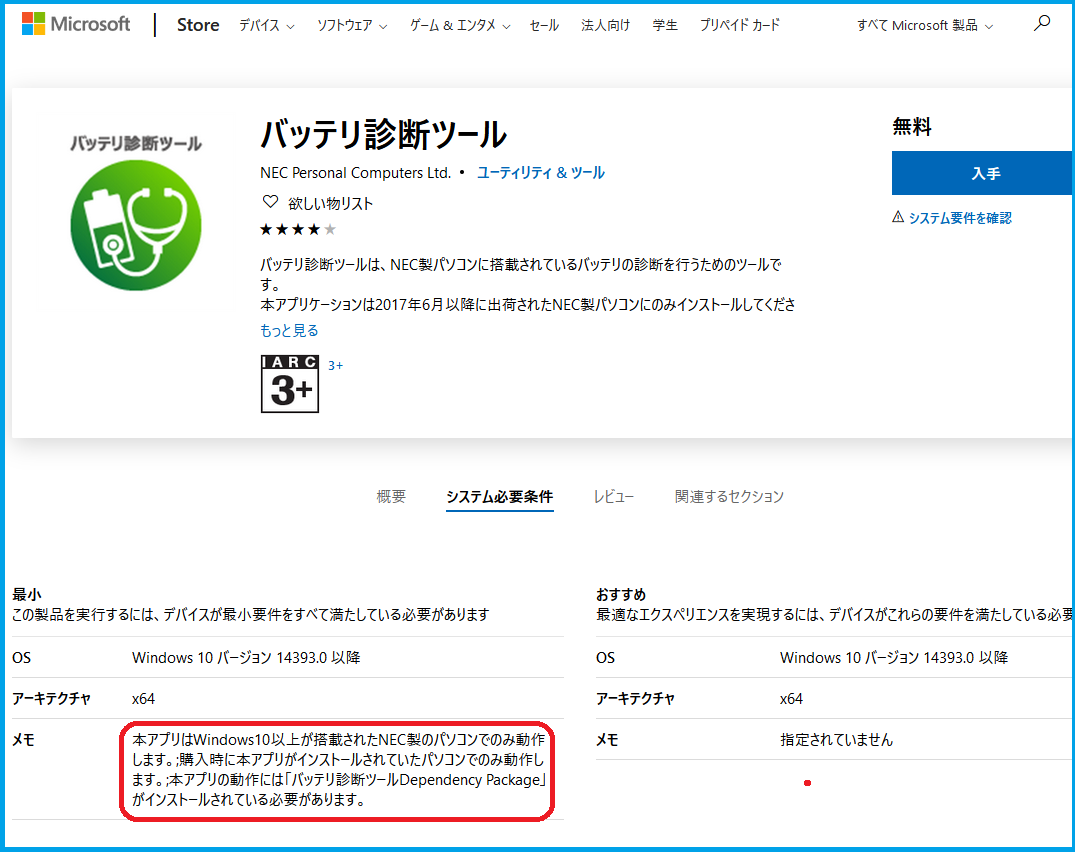Click the 無料 price label

(x=912, y=127)
